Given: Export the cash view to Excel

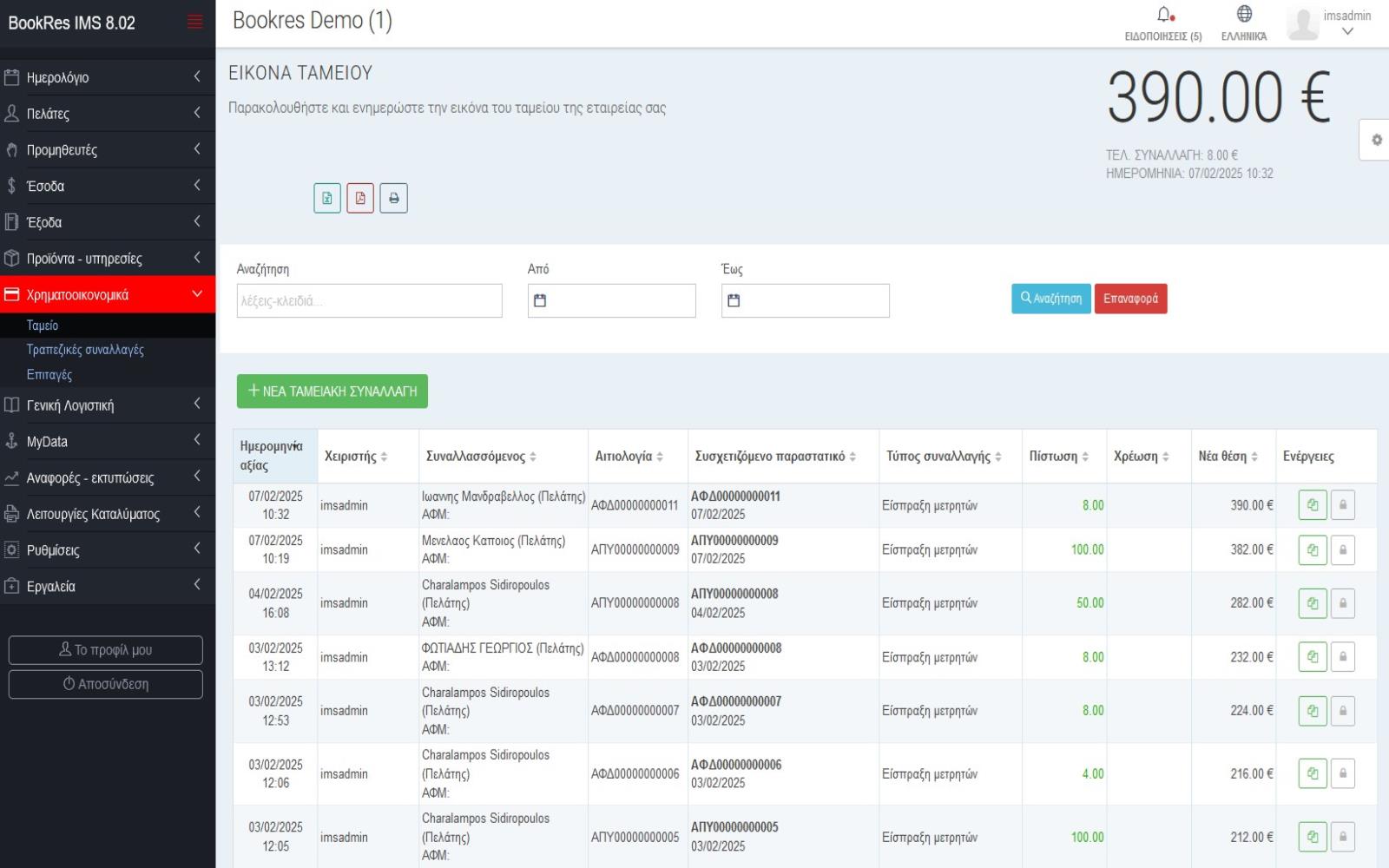Looking at the screenshot, I should [327, 198].
